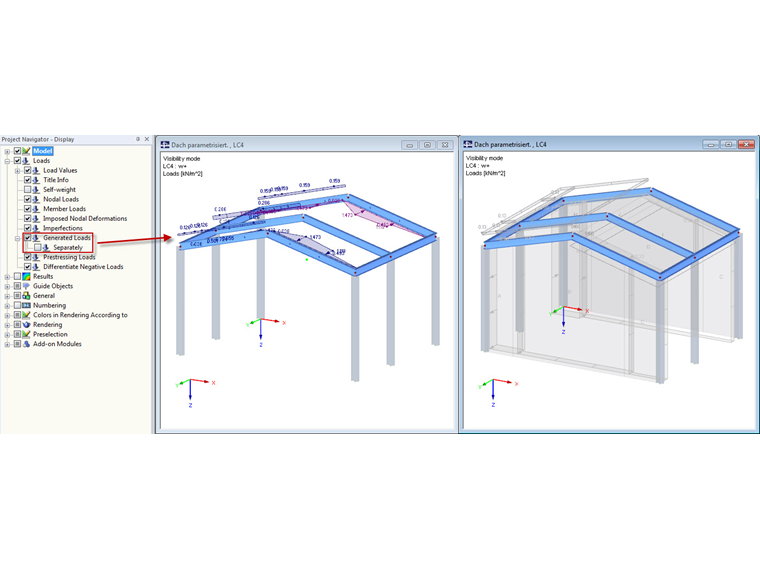Click the Nodal Loads row icon
The height and width of the screenshot is (570, 760).
[36, 199]
